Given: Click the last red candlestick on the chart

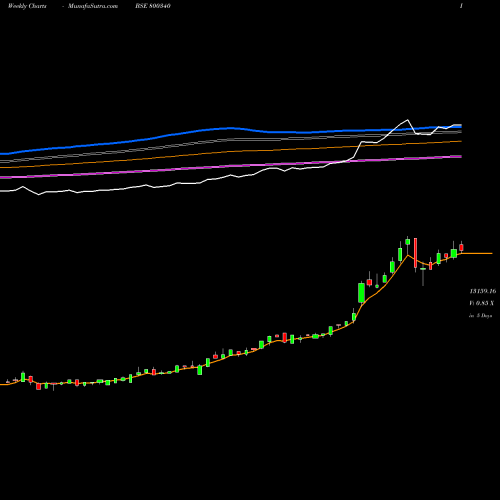Looking at the screenshot, I should (x=461, y=247).
